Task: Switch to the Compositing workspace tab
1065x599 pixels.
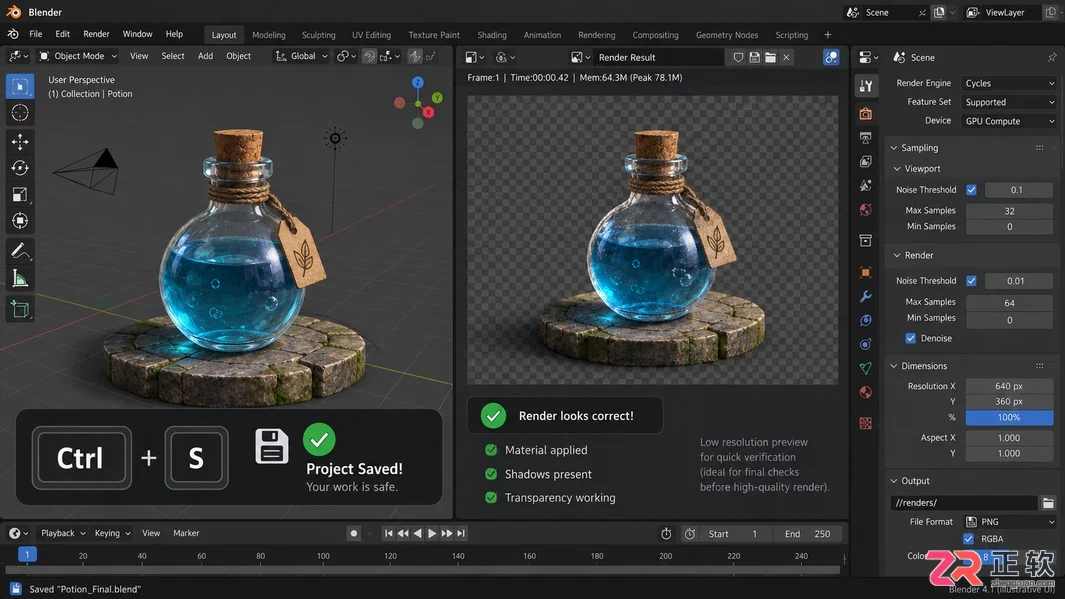Action: [x=655, y=35]
